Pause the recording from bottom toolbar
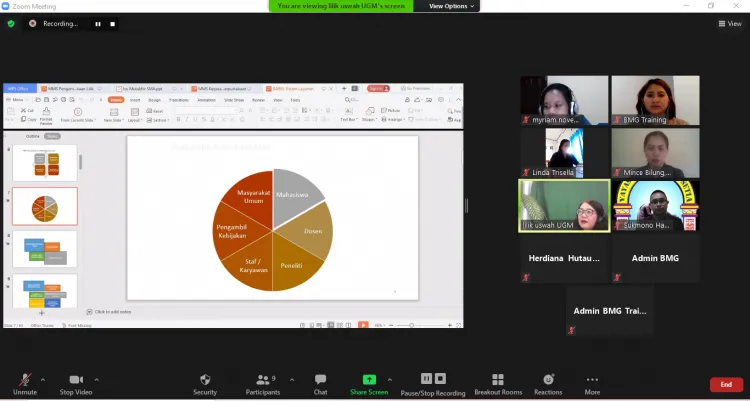750x401 pixels. (426, 379)
